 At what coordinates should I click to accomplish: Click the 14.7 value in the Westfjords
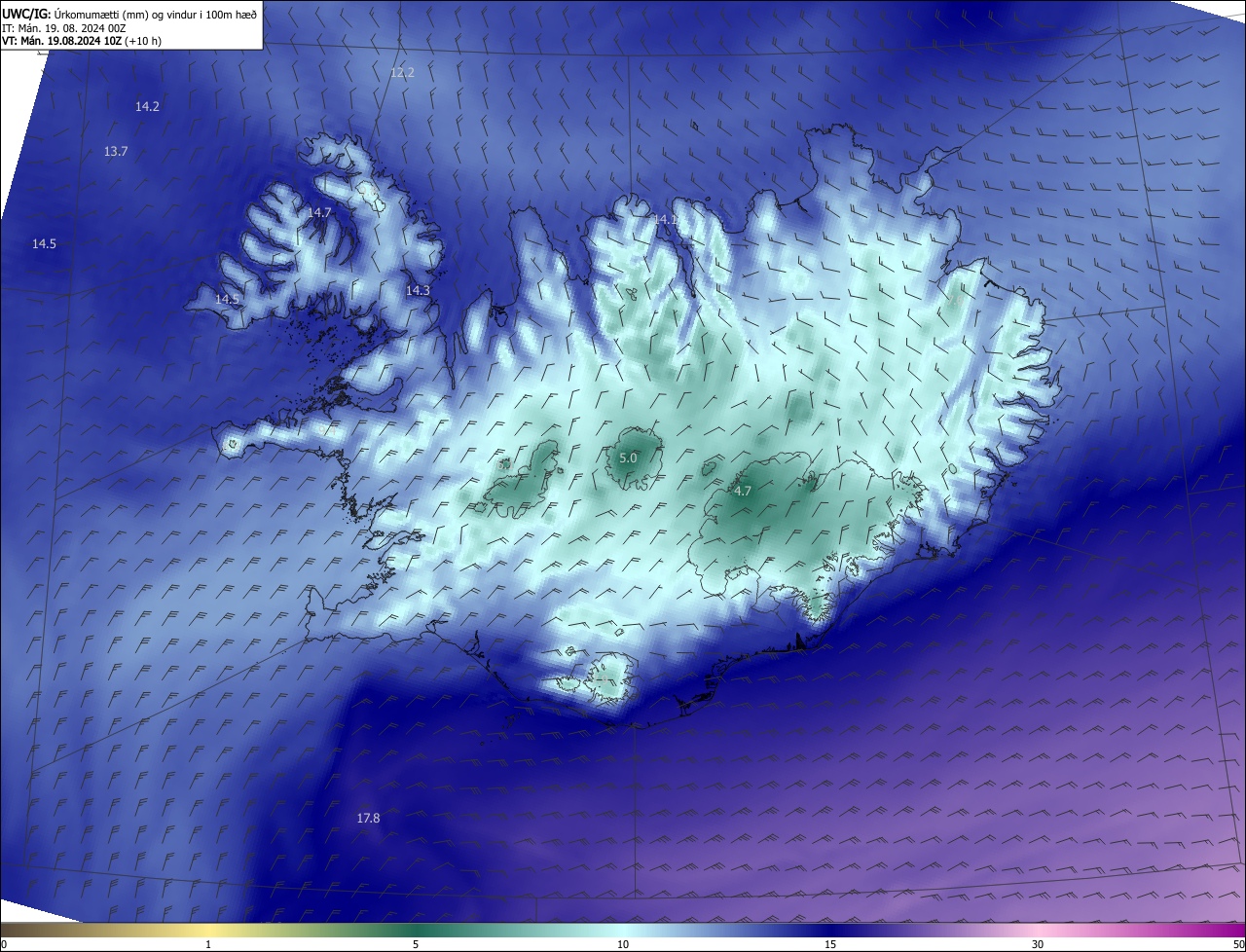click(x=319, y=212)
